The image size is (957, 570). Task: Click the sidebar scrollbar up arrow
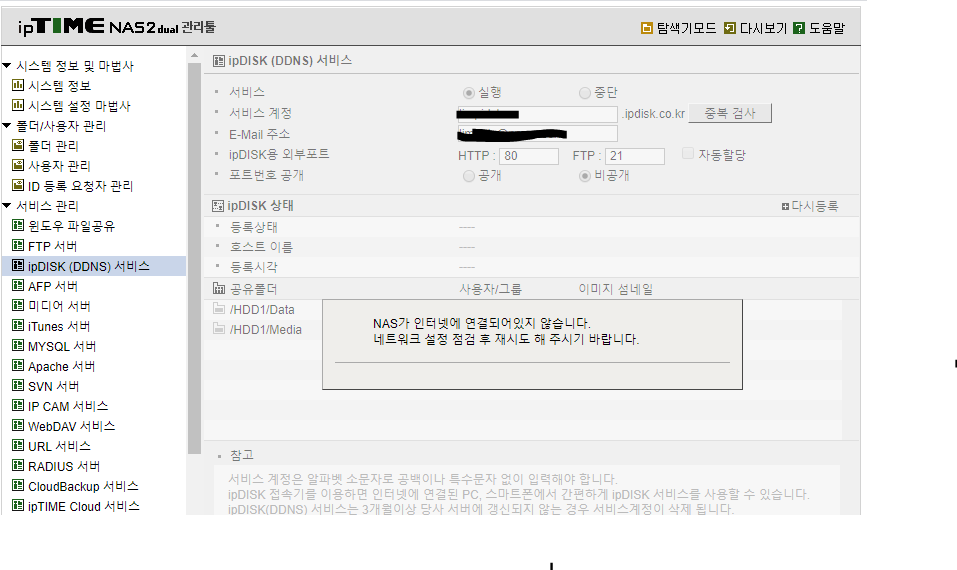coord(195,56)
